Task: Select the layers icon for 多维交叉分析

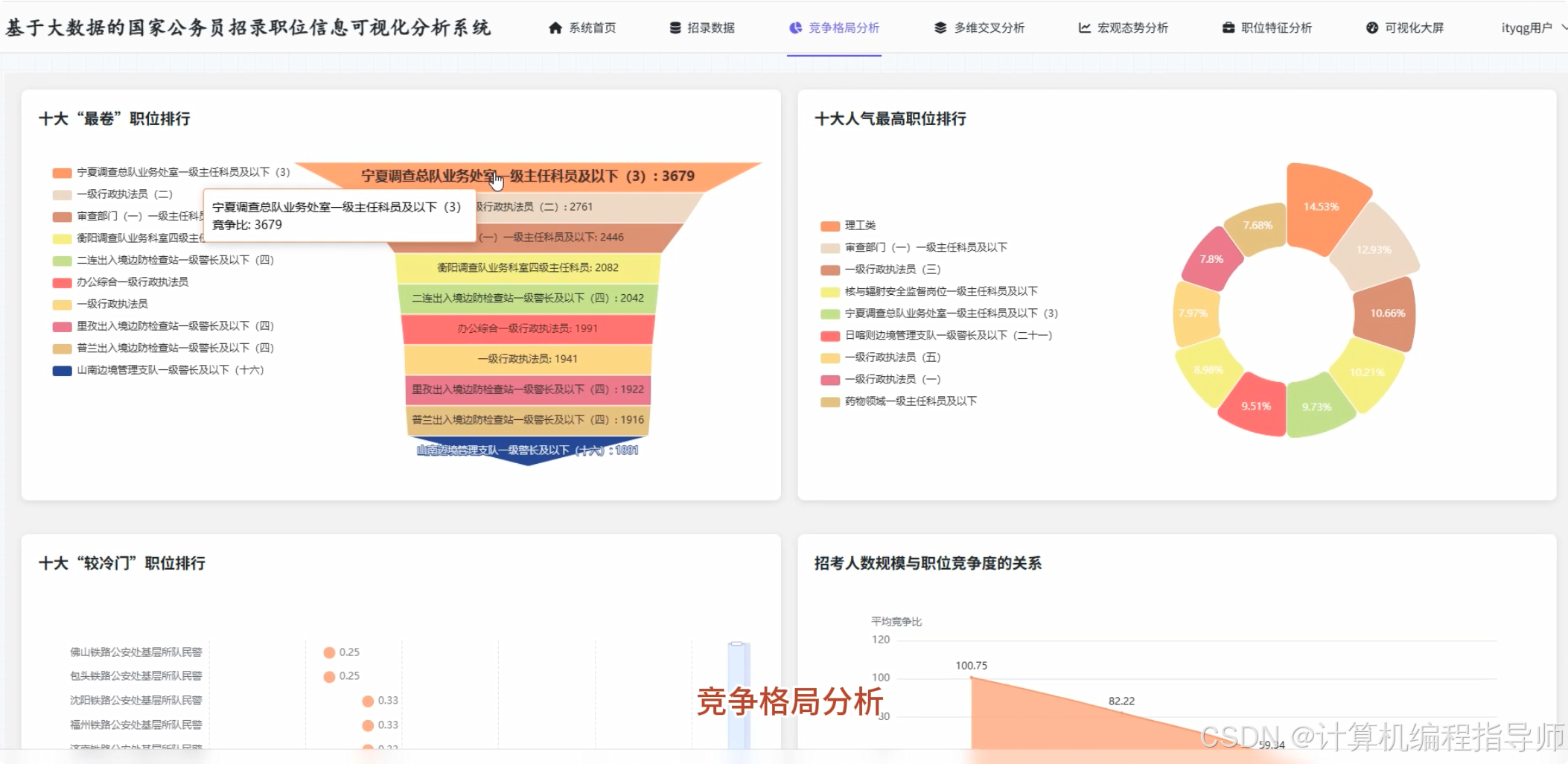Action: pyautogui.click(x=939, y=28)
